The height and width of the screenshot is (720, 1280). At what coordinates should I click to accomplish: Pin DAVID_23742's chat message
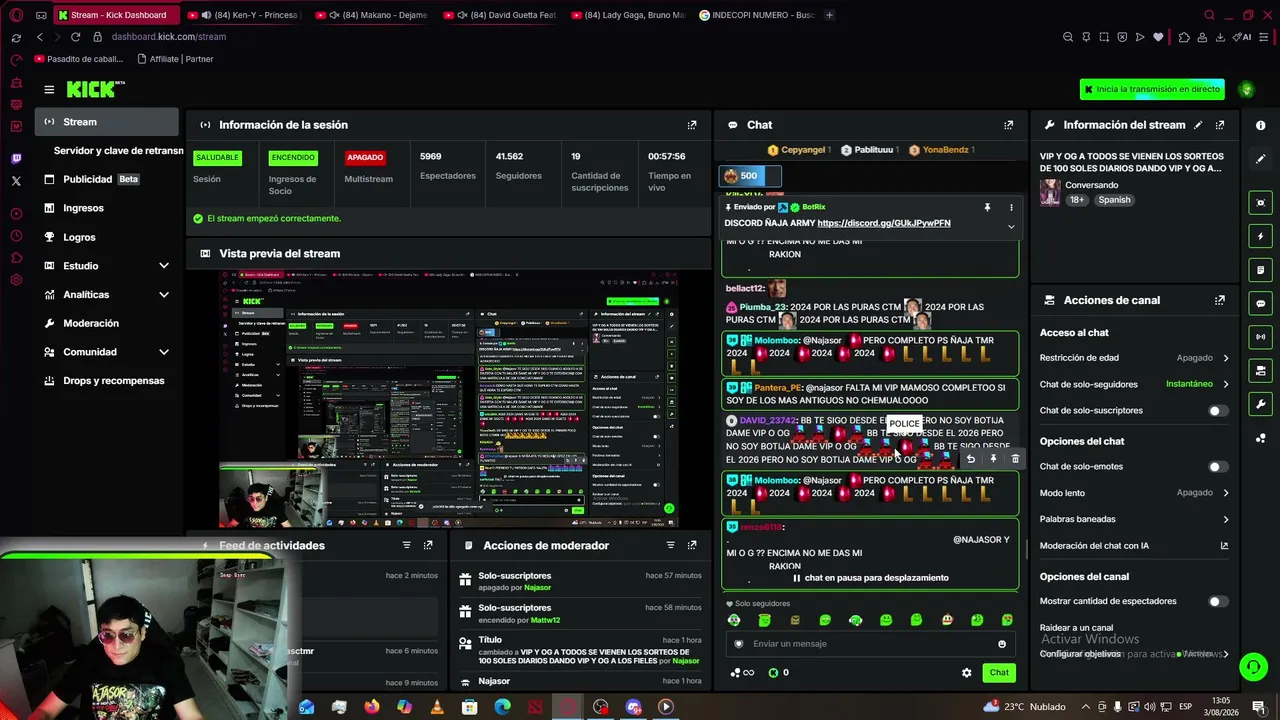[993, 459]
